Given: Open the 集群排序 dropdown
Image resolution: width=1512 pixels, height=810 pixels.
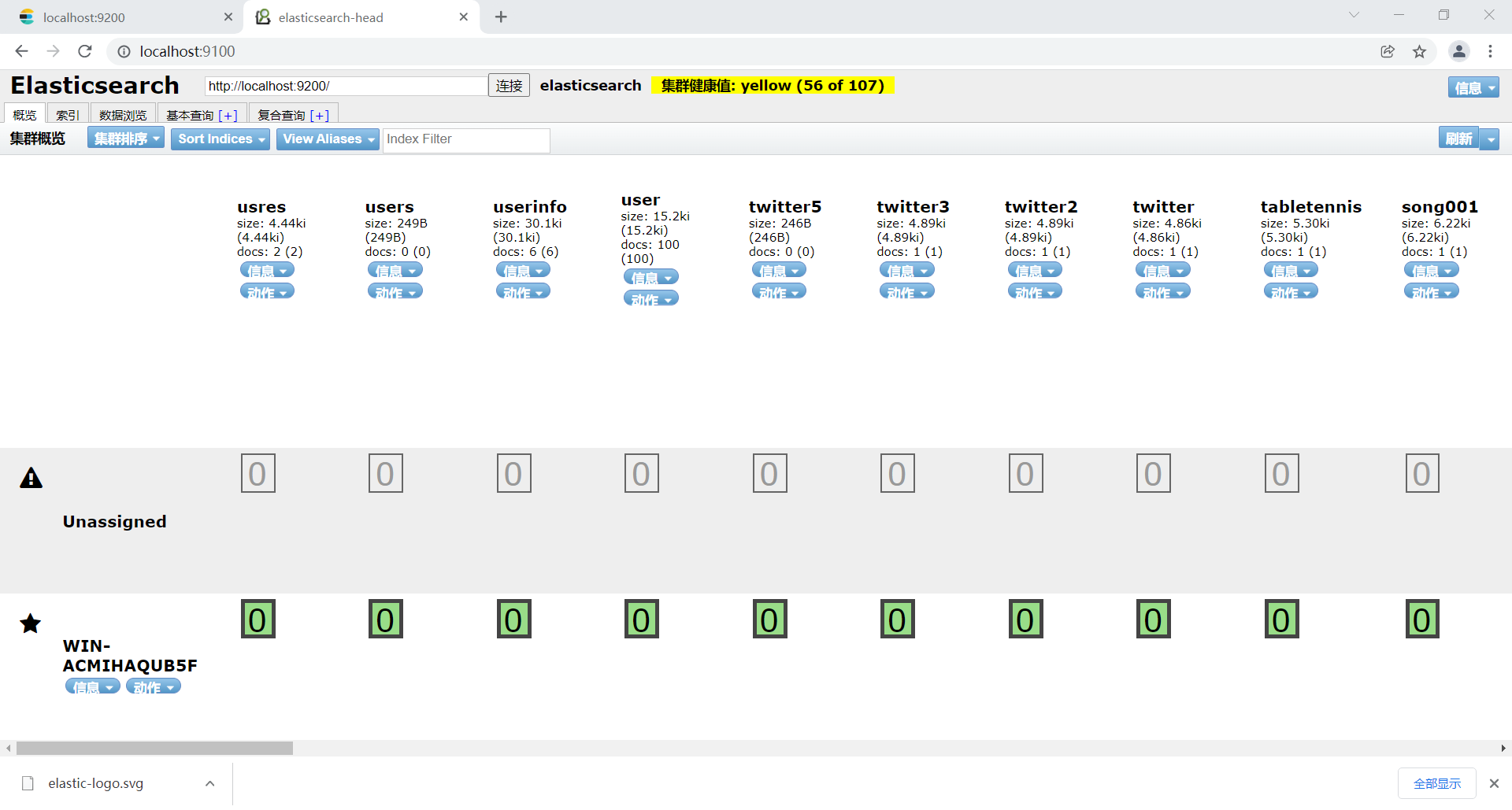Looking at the screenshot, I should [x=126, y=139].
